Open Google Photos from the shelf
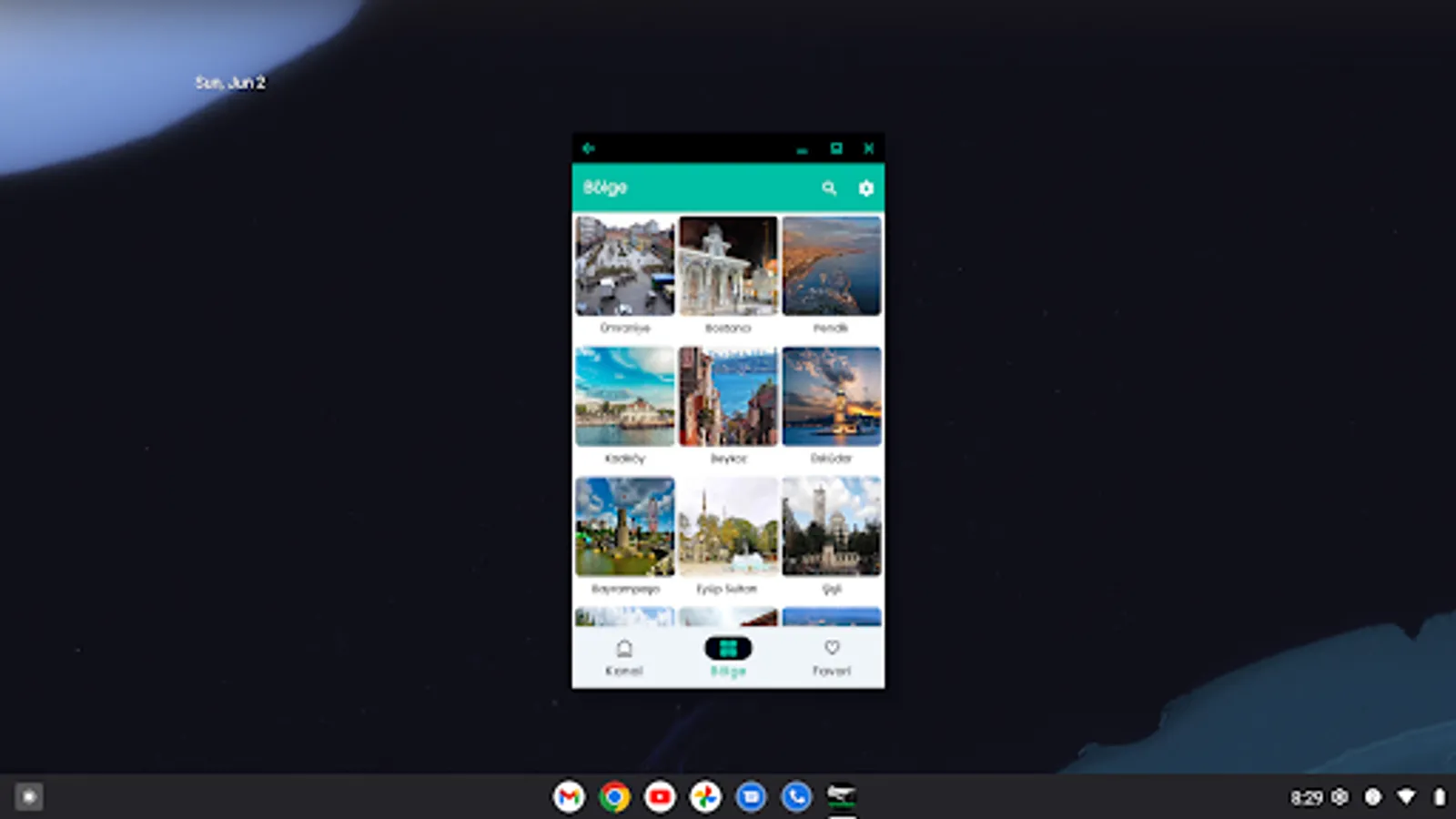 (x=704, y=795)
